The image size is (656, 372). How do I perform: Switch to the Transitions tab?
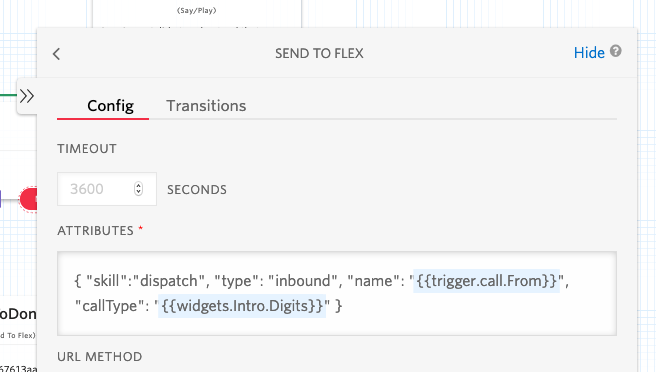pyautogui.click(x=206, y=106)
